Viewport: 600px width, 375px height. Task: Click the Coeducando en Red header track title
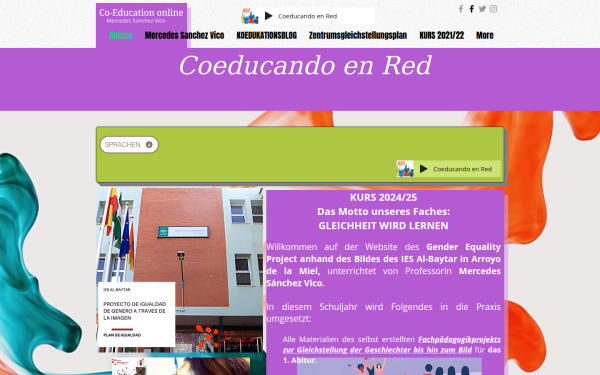(x=308, y=16)
